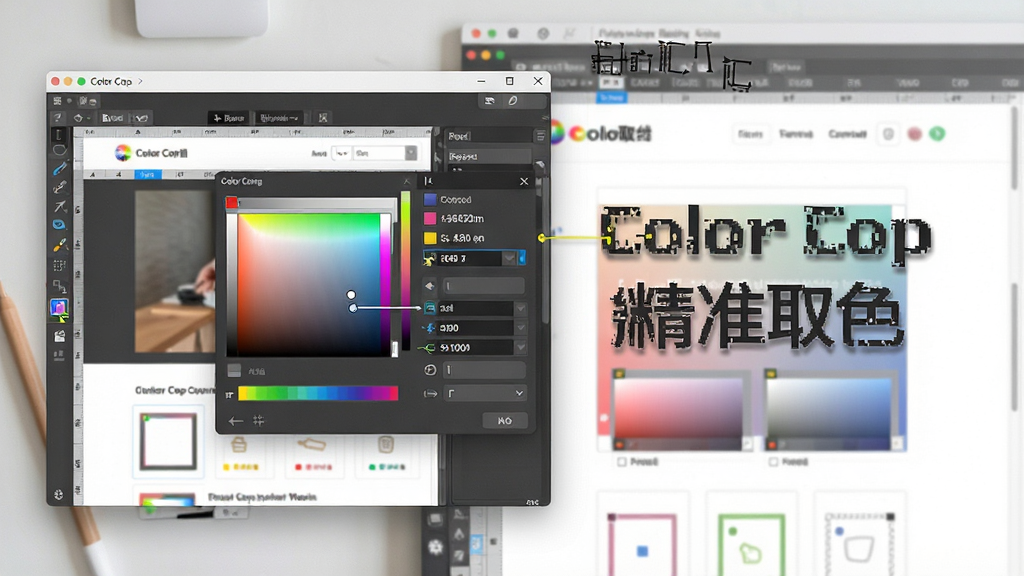The width and height of the screenshot is (1024, 576).
Task: Click the input field beside the clock icon
Action: tap(485, 370)
